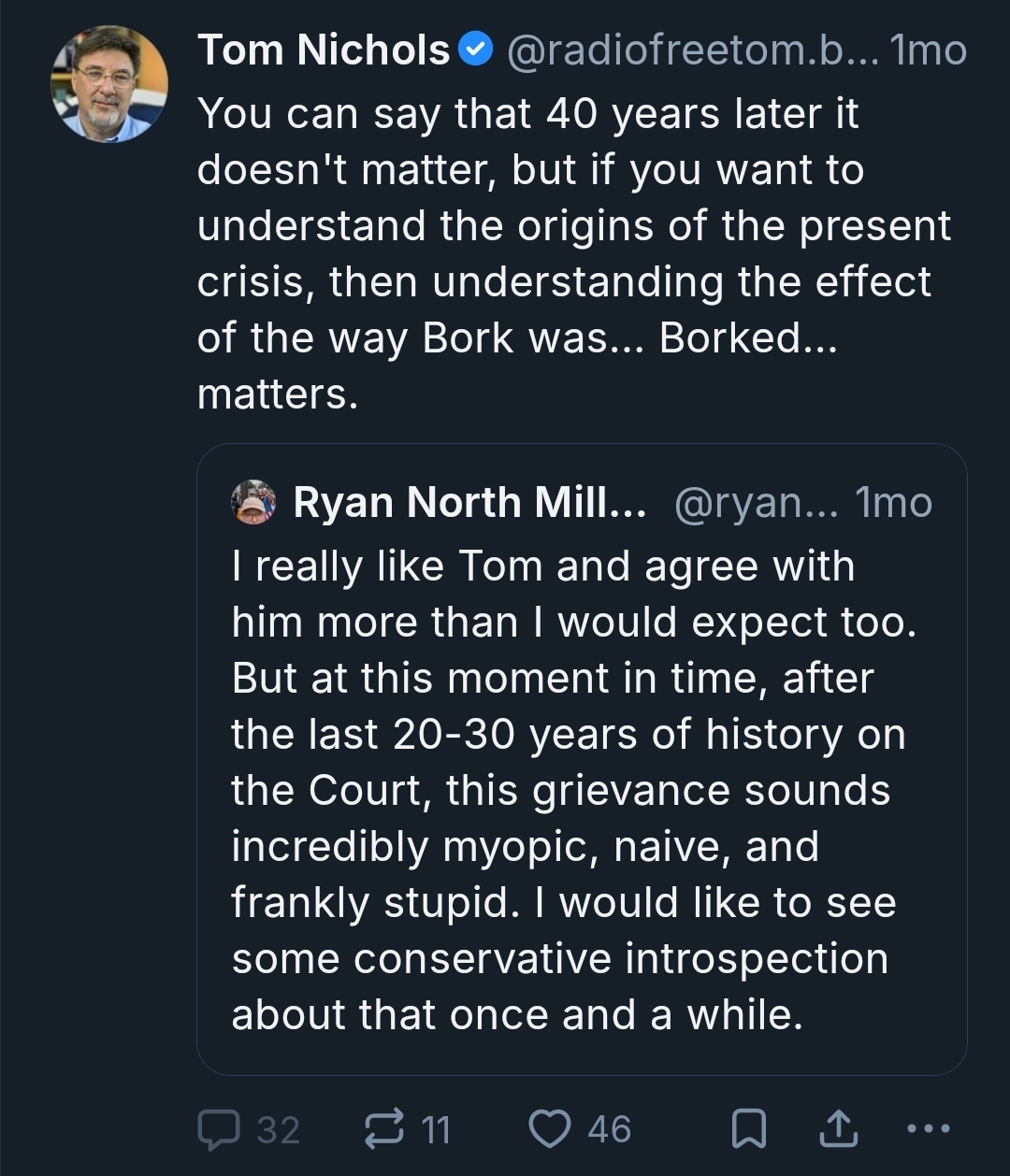
Task: Open the Ryan North Mill author name
Action: [469, 503]
